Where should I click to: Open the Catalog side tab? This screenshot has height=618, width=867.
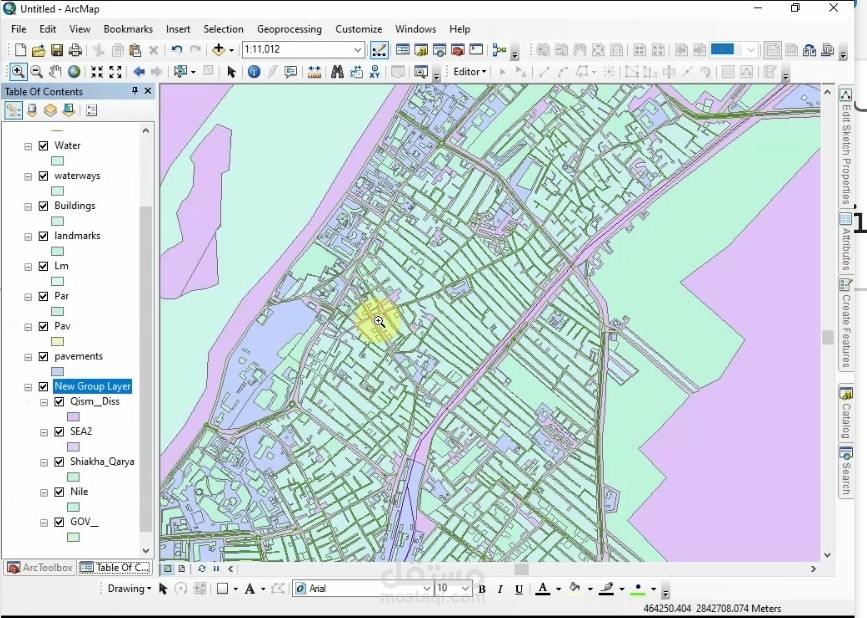tap(845, 413)
